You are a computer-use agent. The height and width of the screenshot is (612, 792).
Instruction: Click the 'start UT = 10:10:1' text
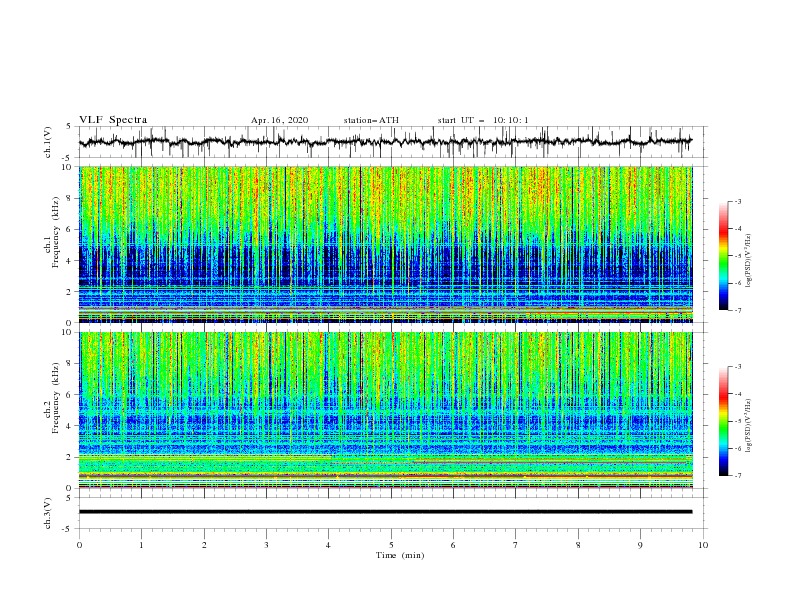(x=483, y=120)
